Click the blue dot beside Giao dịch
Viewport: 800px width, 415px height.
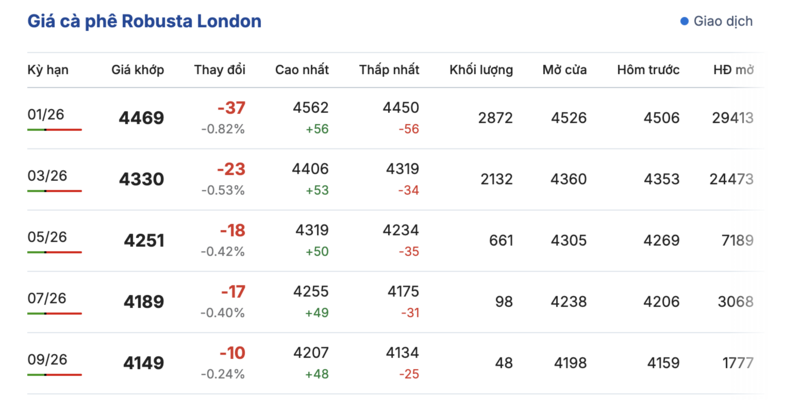[684, 21]
